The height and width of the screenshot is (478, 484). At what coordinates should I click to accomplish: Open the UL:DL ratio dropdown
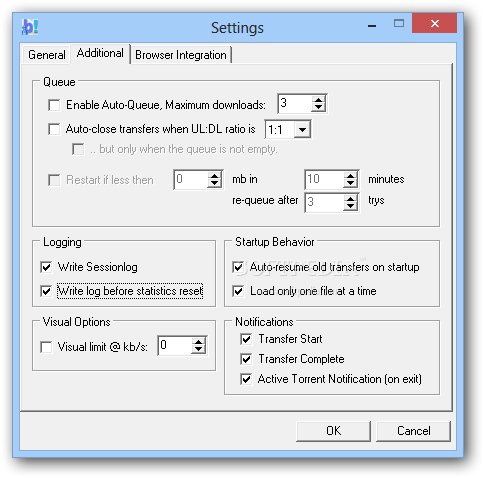click(302, 129)
